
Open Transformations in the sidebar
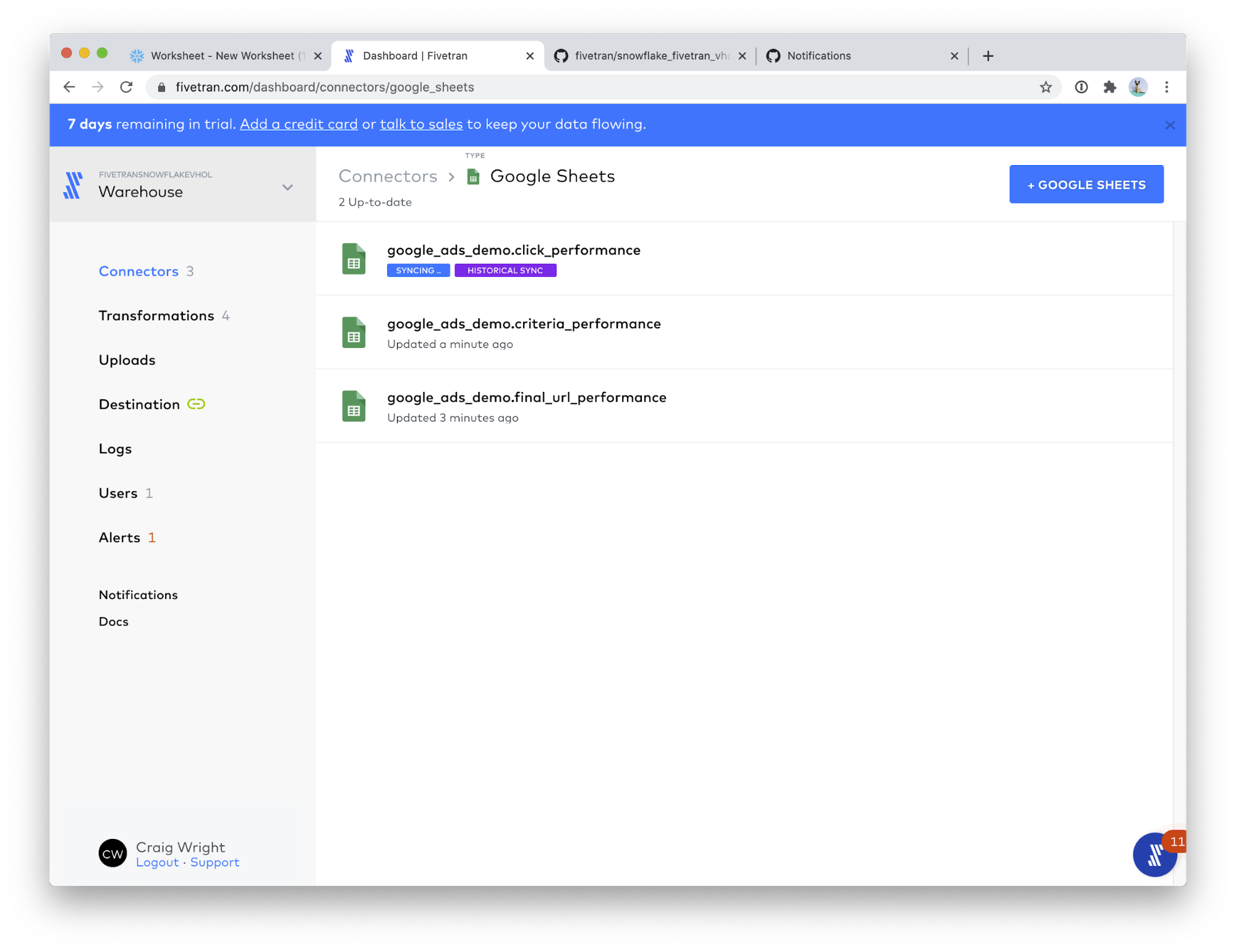(x=156, y=316)
